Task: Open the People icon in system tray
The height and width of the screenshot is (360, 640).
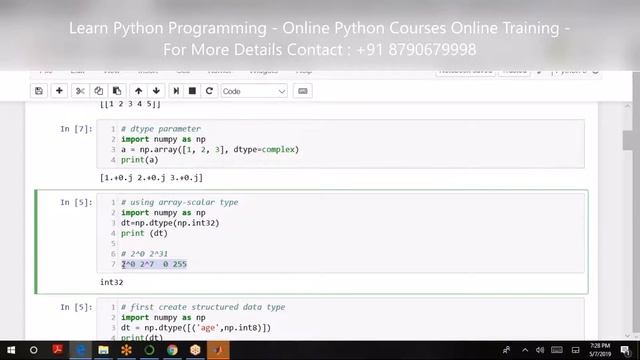Action: click(507, 350)
